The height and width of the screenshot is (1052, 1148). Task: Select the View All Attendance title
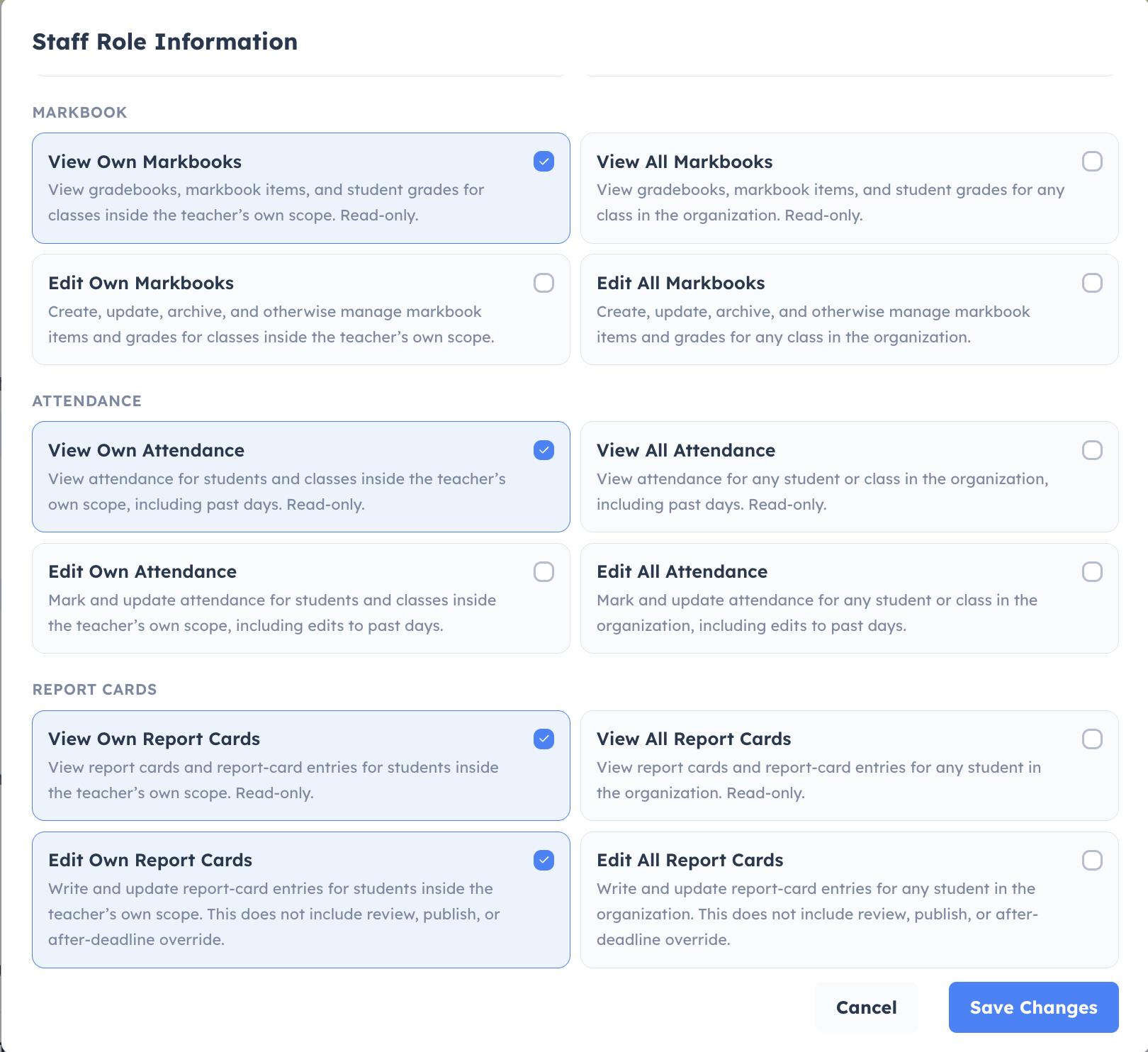[x=686, y=450]
